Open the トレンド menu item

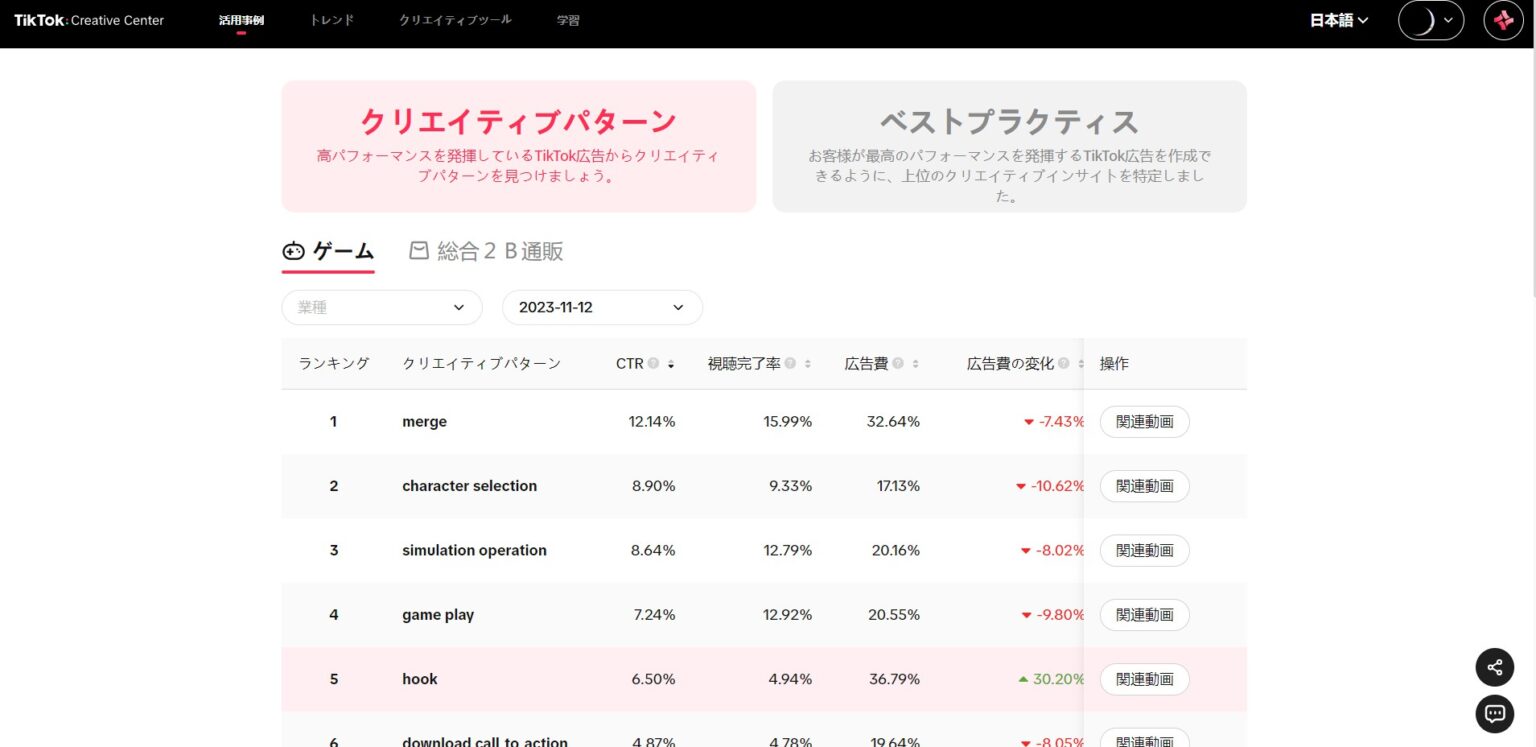tap(331, 20)
